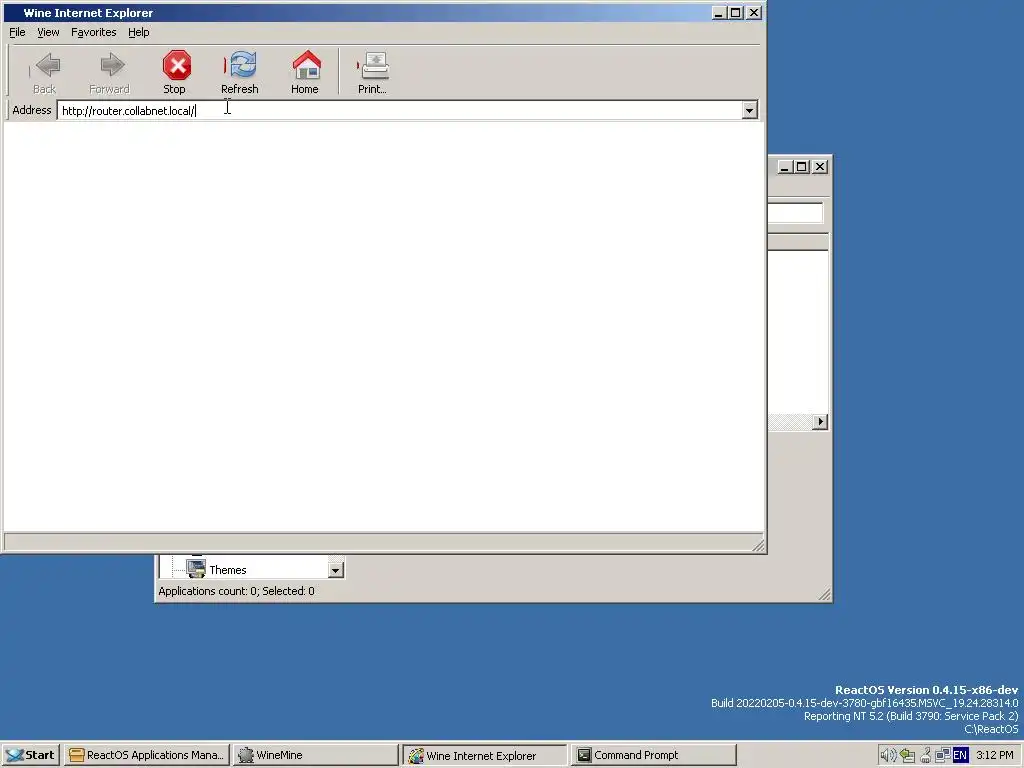Stop page loading with the red Stop icon

pyautogui.click(x=174, y=72)
